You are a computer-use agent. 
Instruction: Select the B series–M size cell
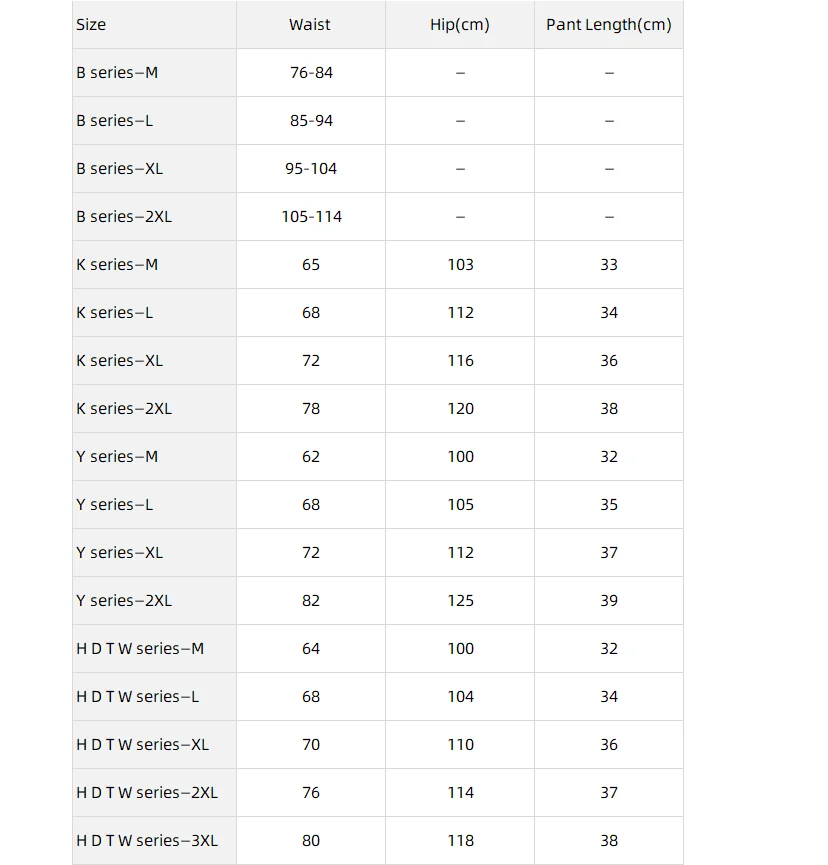pos(117,73)
